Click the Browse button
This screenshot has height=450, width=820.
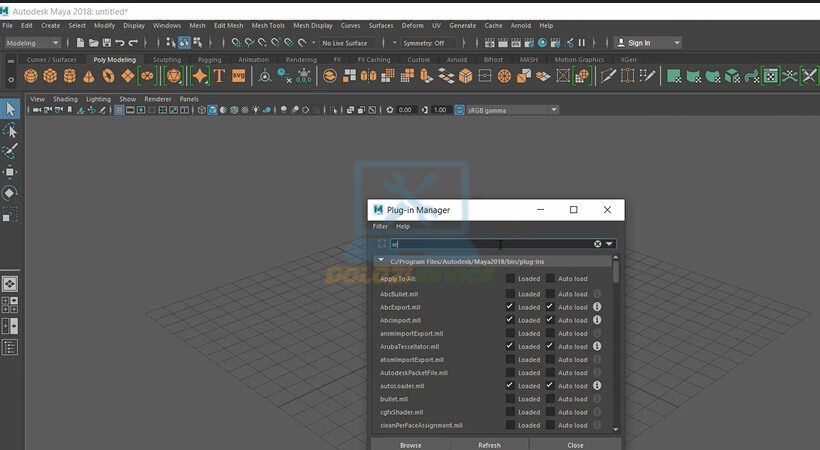click(x=411, y=445)
